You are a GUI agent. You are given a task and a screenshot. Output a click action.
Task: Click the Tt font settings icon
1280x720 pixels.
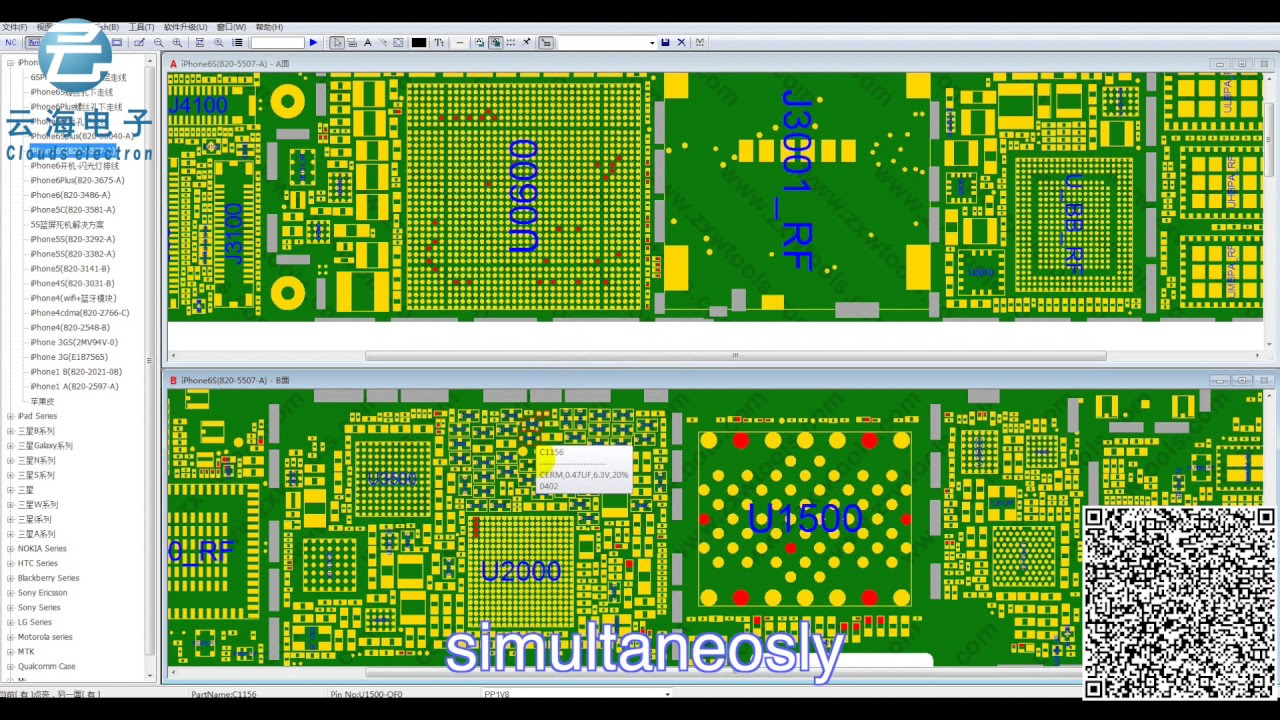click(439, 43)
